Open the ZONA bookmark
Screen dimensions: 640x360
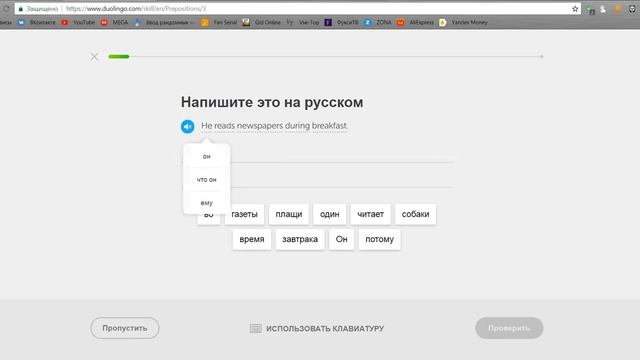tap(378, 22)
